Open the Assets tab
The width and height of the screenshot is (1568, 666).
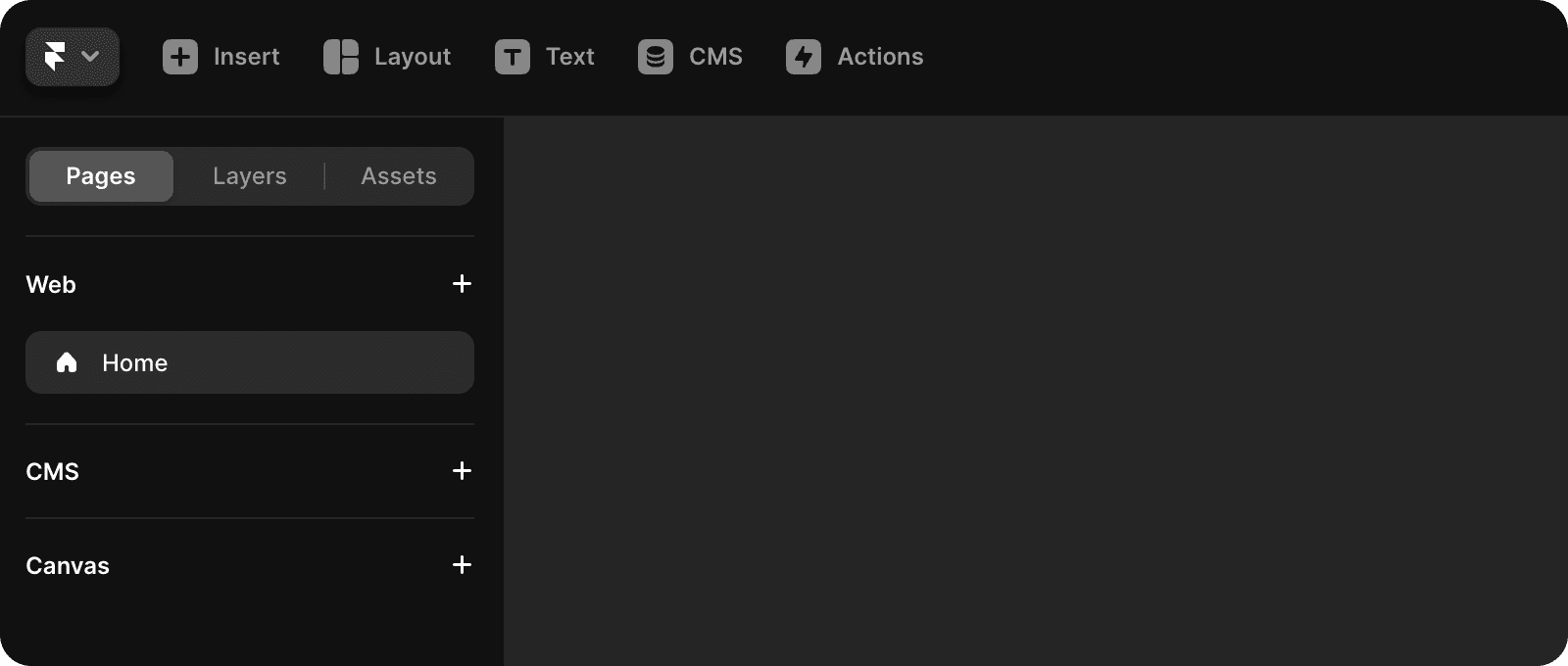pyautogui.click(x=398, y=176)
